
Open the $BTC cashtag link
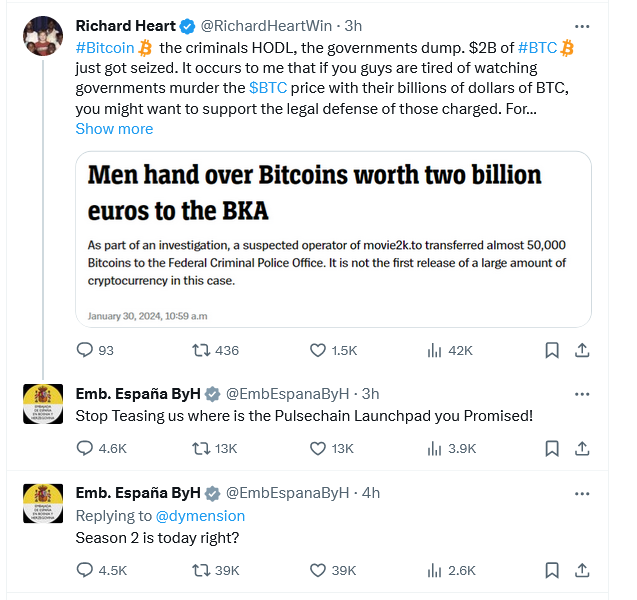pyautogui.click(x=268, y=88)
